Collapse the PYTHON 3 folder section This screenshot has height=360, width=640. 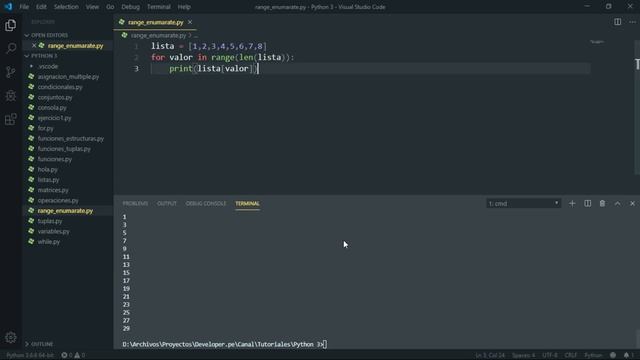tap(67, 56)
